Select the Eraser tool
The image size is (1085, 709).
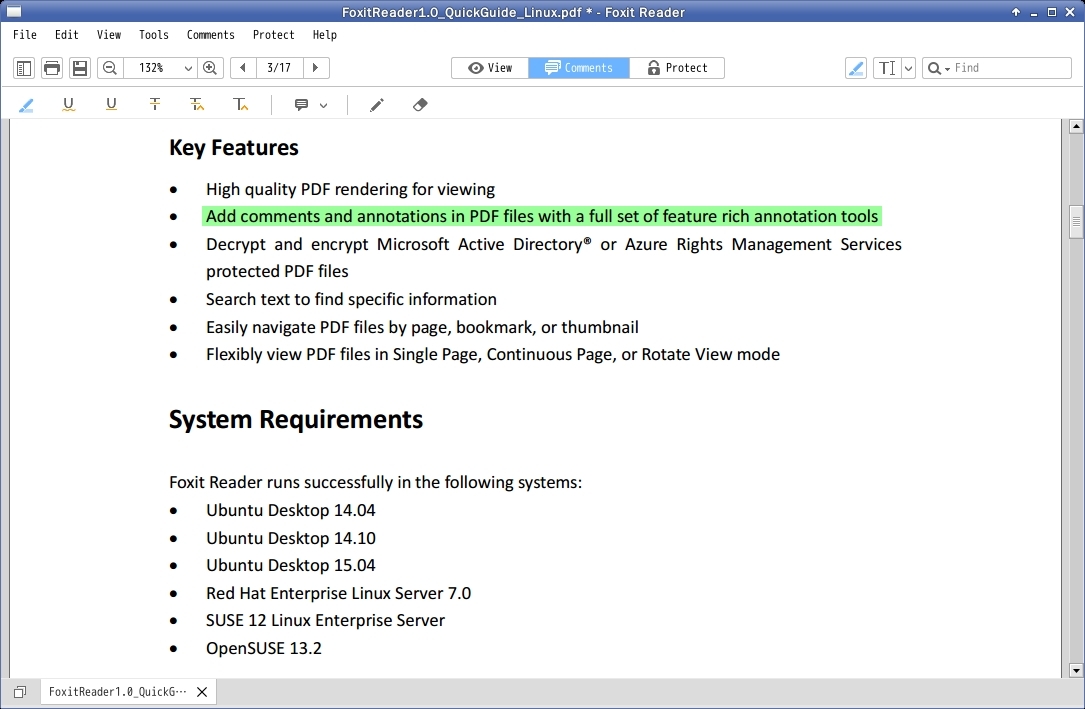420,105
